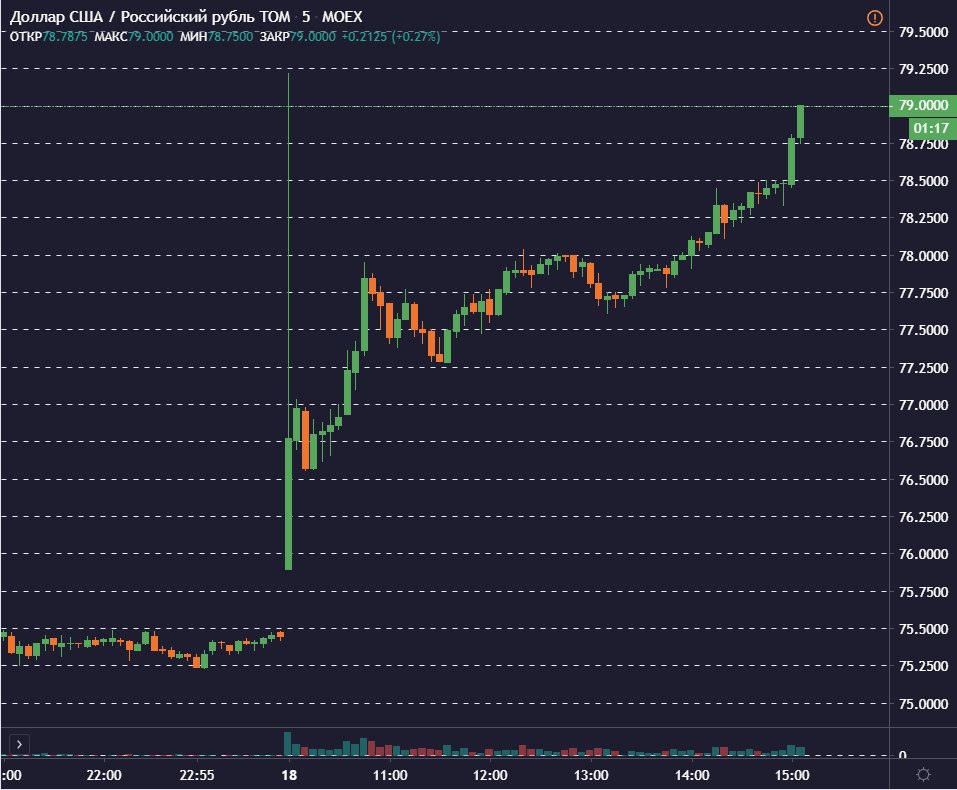Click the largest volume bar at session open

click(287, 744)
